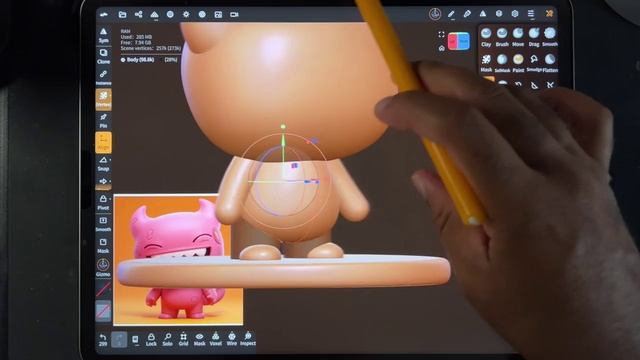
Task: Toggle Solo mode in bottom bar
Action: (x=167, y=339)
